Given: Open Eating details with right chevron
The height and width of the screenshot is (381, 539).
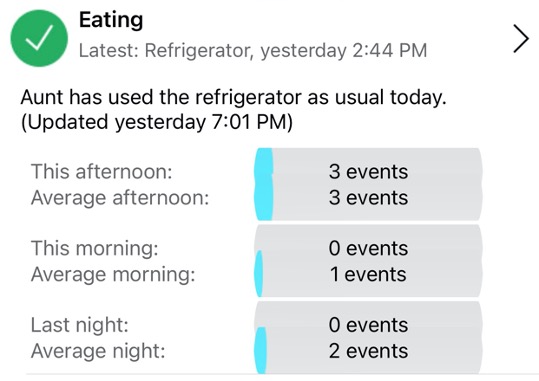Looking at the screenshot, I should tap(521, 39).
